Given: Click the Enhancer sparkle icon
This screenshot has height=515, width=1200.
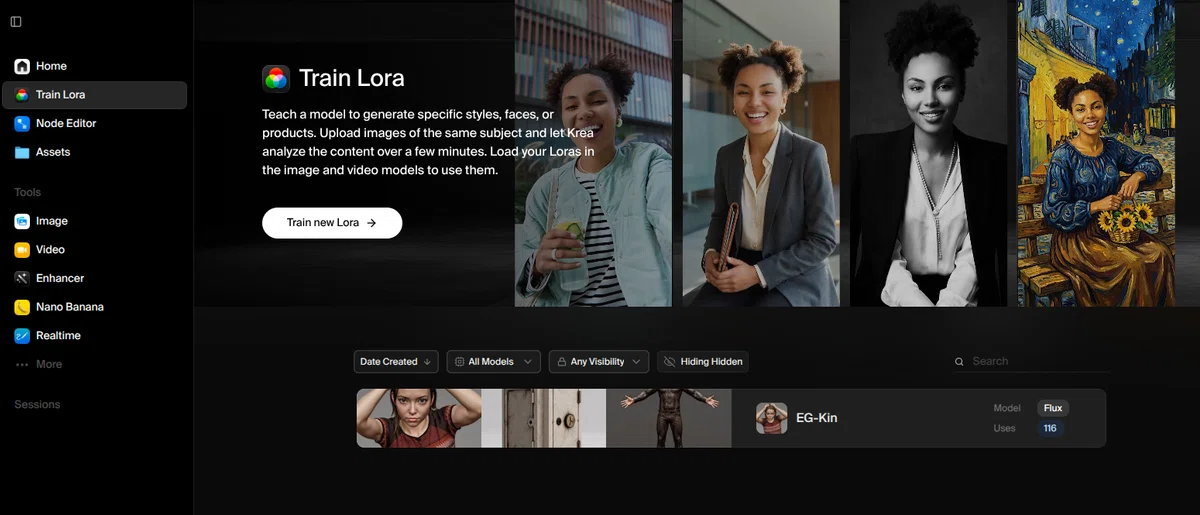Looking at the screenshot, I should 22,278.
